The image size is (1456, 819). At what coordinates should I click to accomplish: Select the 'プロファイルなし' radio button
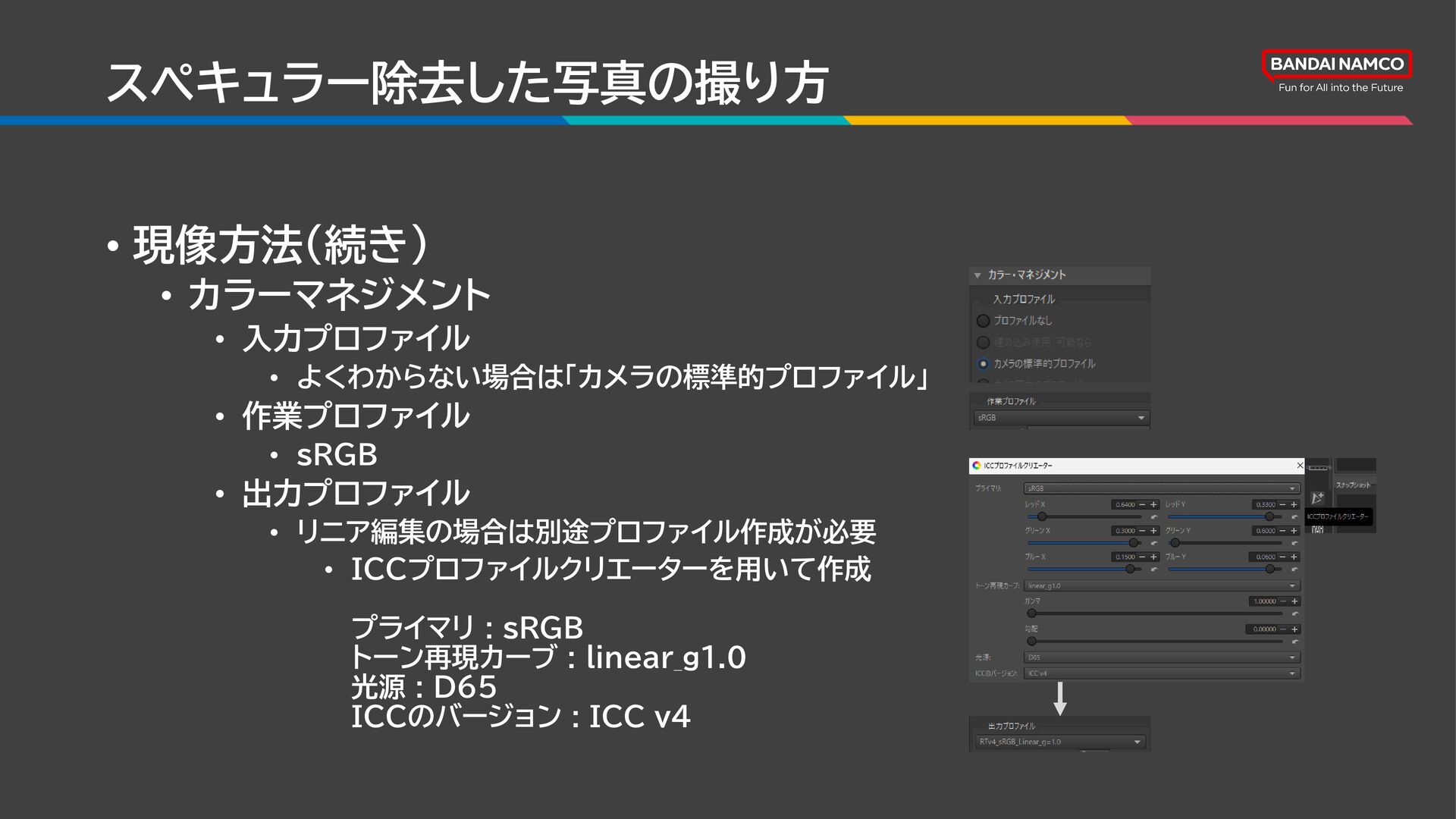click(x=984, y=321)
